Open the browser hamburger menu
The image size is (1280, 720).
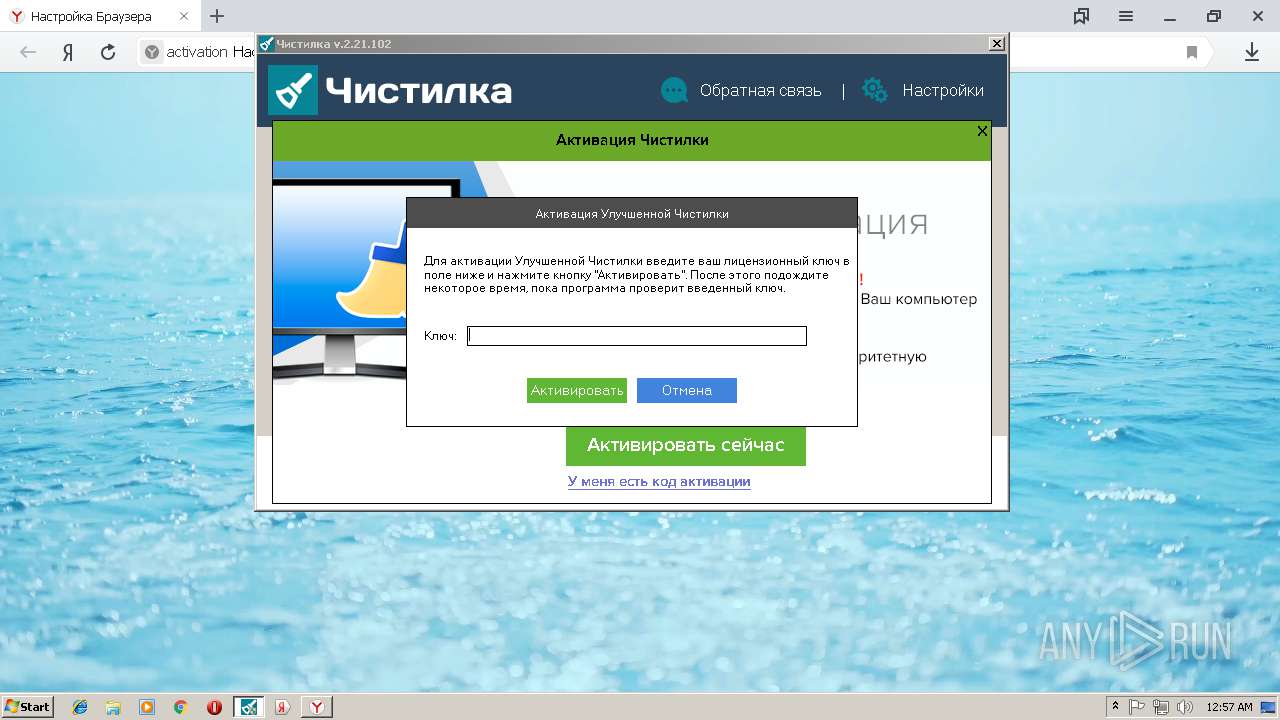(1126, 16)
